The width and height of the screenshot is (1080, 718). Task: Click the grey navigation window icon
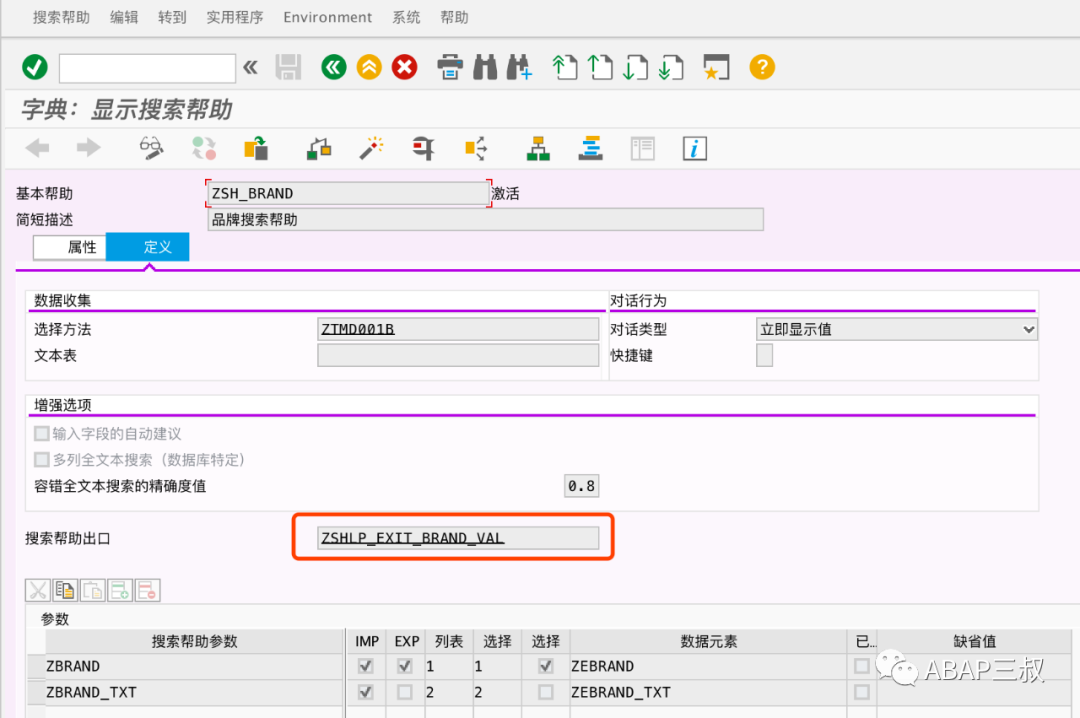pos(643,147)
